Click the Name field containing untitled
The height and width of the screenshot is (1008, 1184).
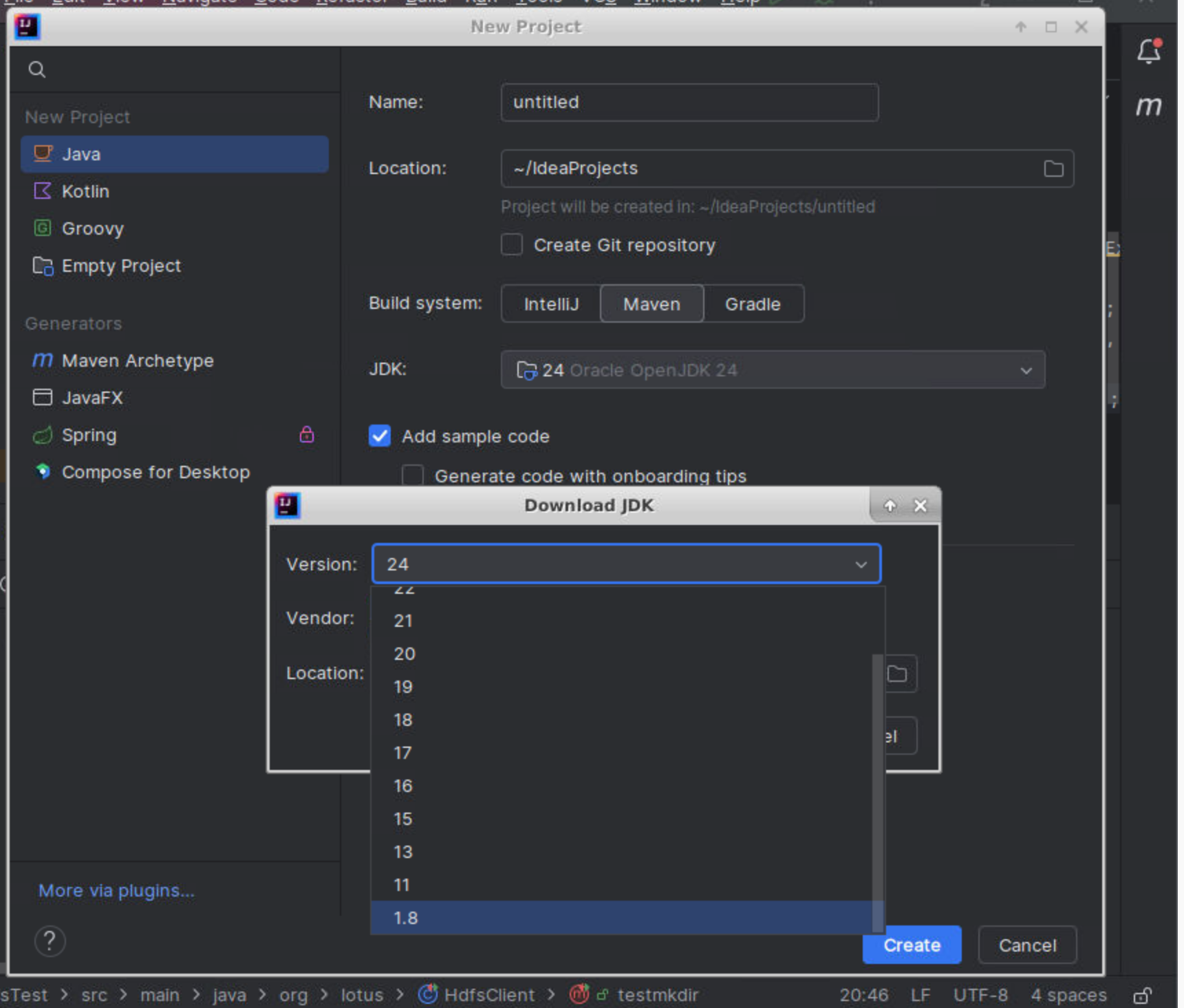[x=689, y=103]
